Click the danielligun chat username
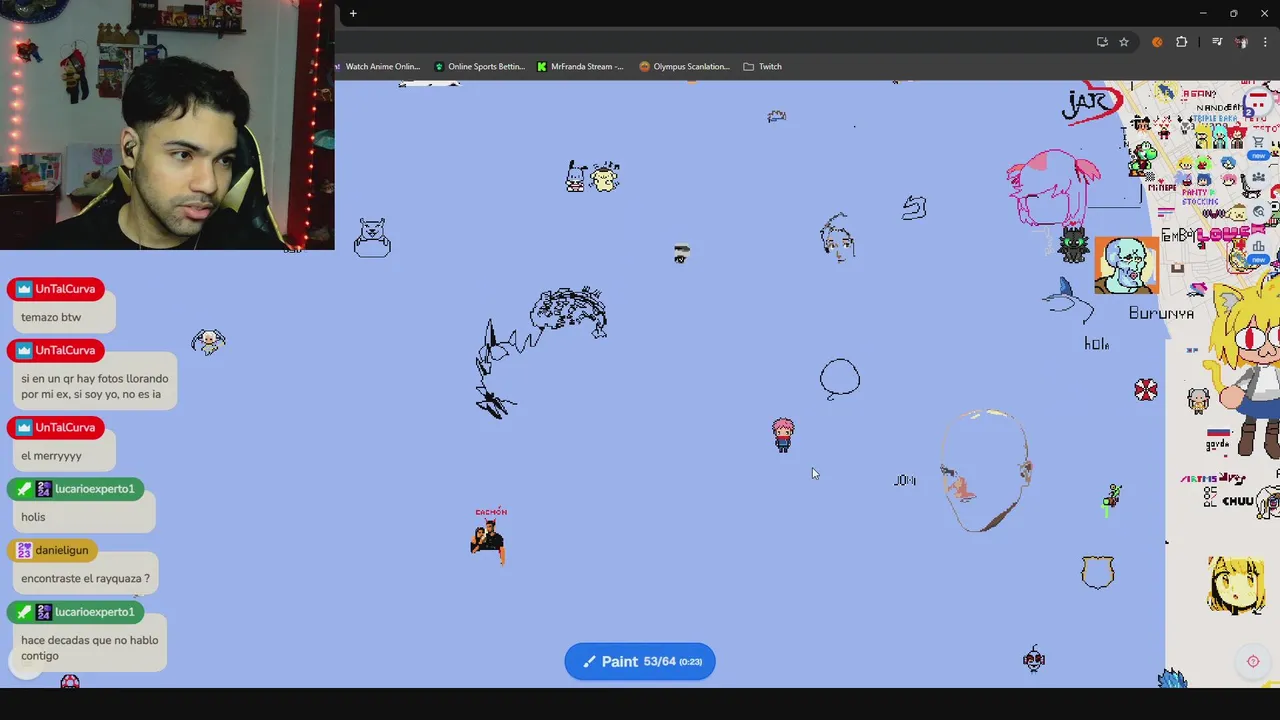Image resolution: width=1280 pixels, height=720 pixels. click(62, 550)
